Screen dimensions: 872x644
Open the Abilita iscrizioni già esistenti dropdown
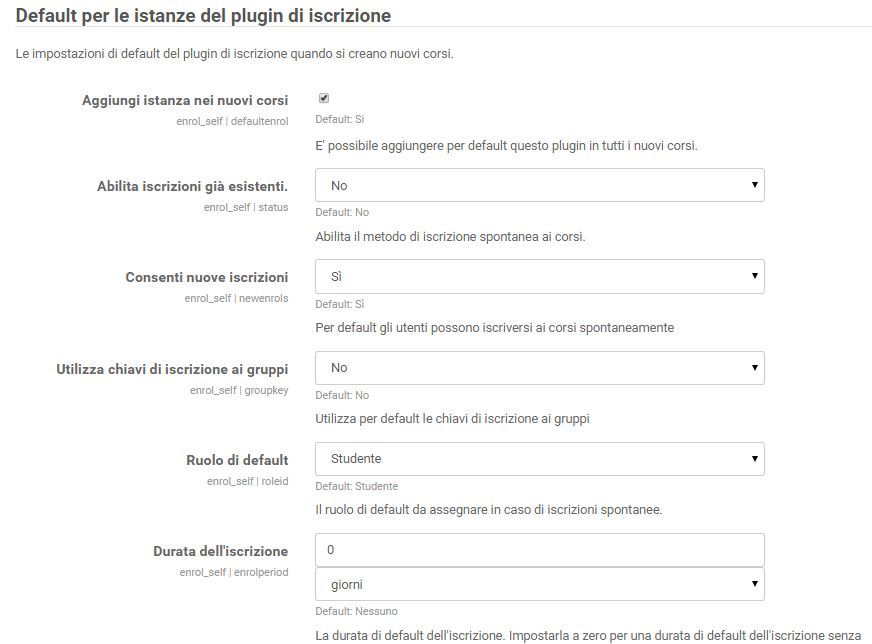coord(539,185)
